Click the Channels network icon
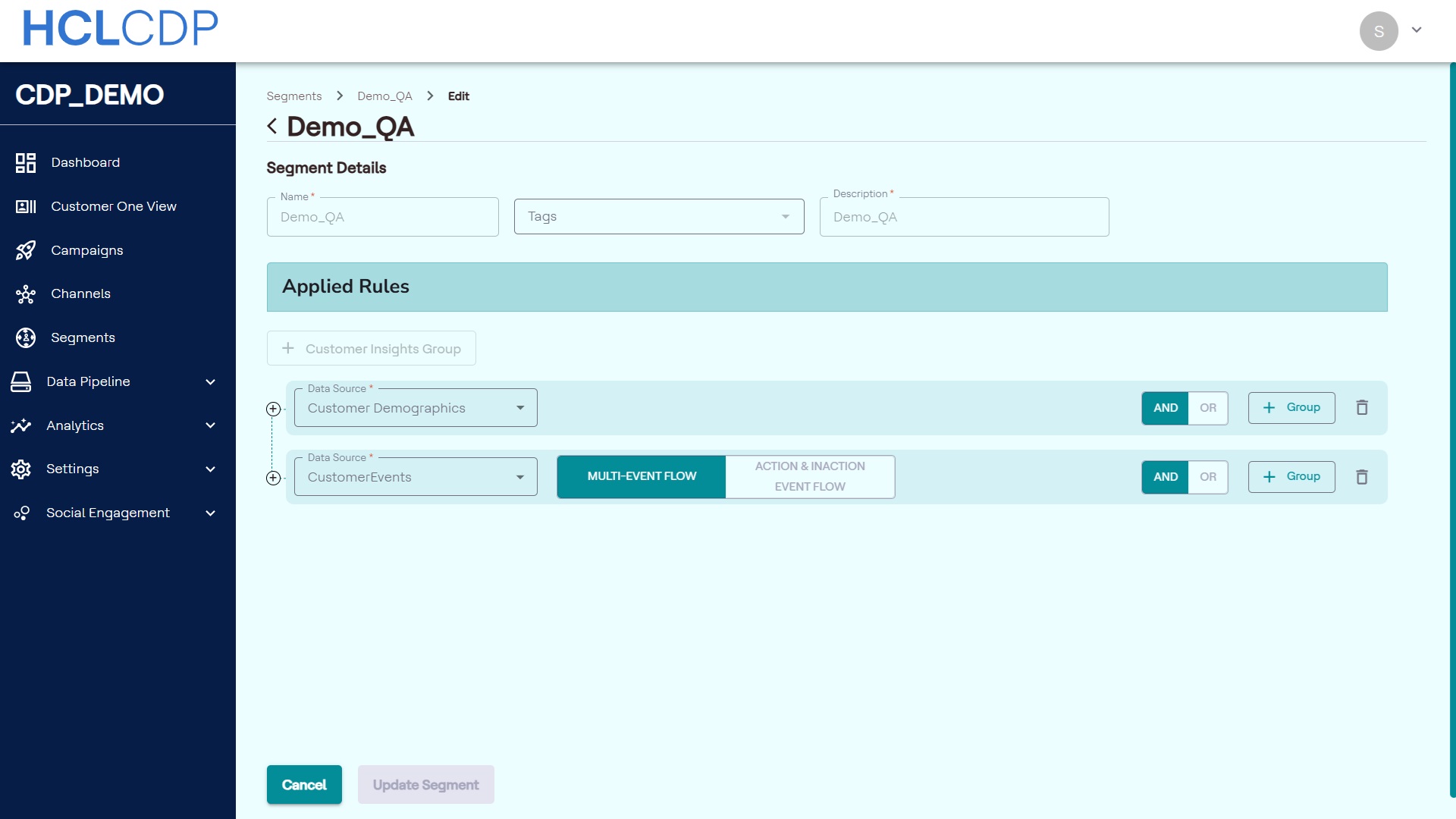The image size is (1456, 819). coord(26,294)
